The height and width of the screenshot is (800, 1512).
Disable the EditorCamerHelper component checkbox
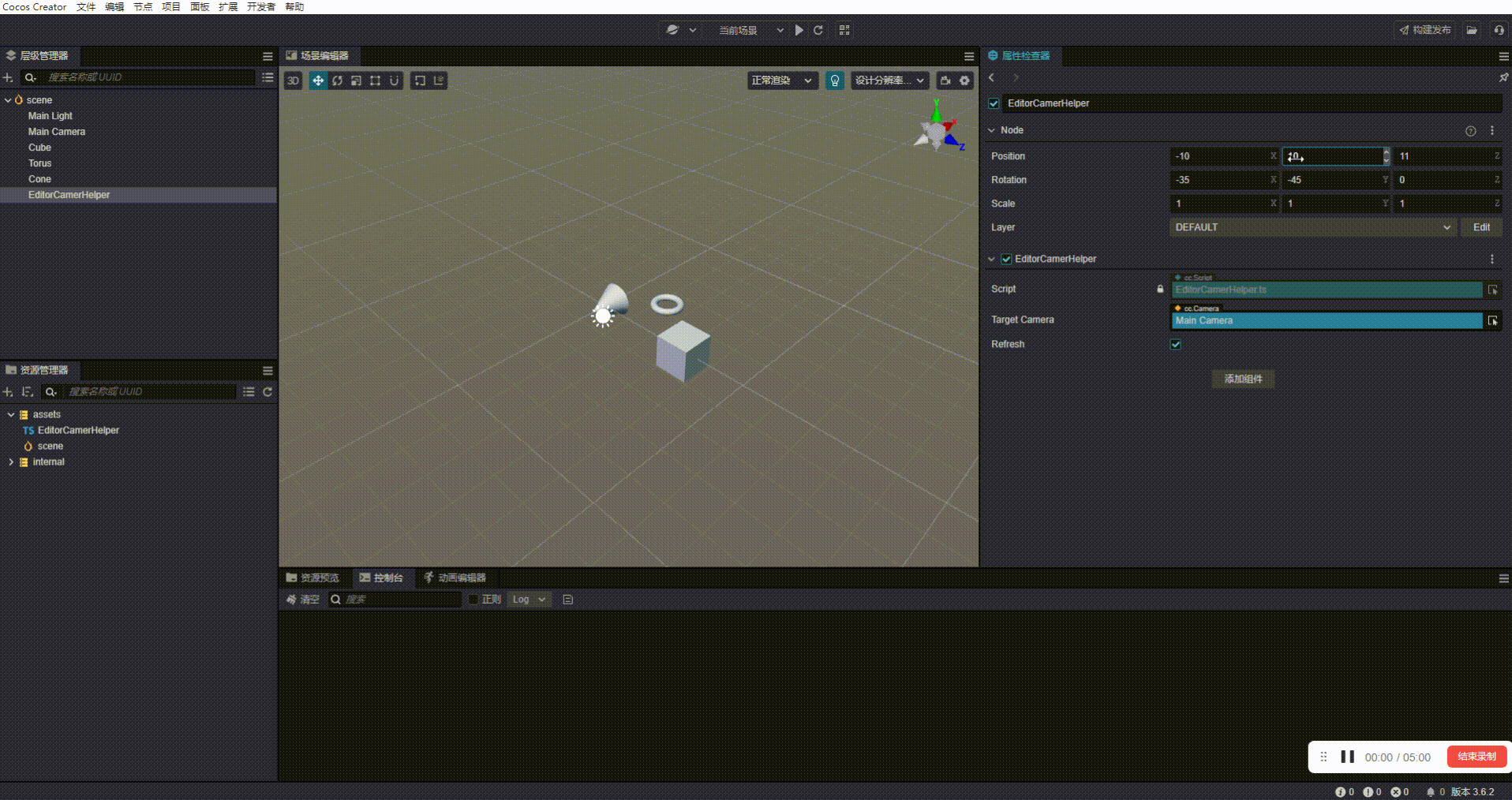pyautogui.click(x=1006, y=259)
